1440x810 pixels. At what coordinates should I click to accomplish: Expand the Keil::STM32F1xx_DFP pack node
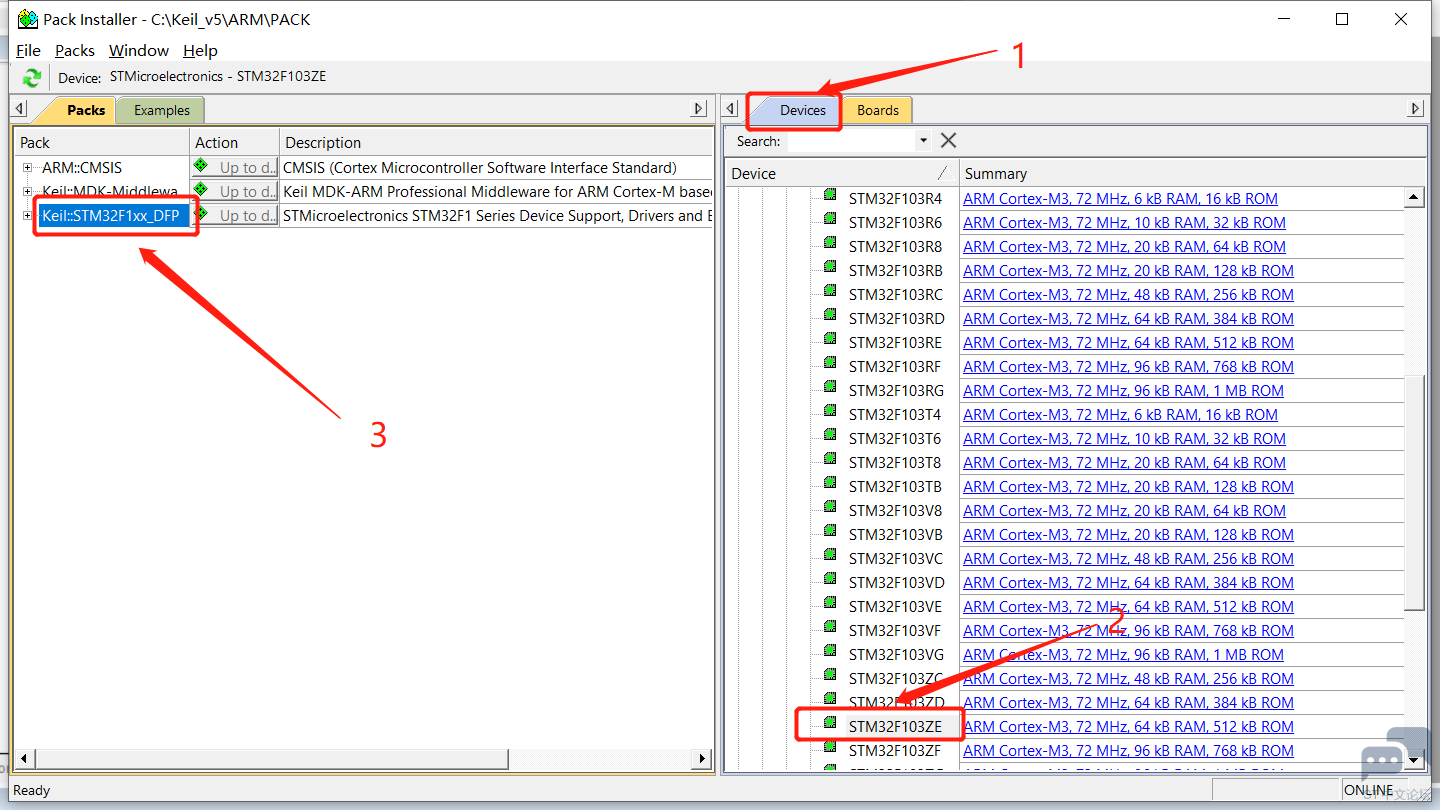coord(28,216)
